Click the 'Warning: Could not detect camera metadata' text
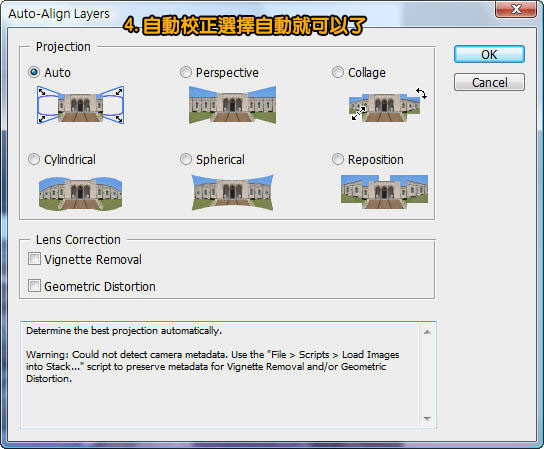Image resolution: width=544 pixels, height=449 pixels. click(x=127, y=355)
